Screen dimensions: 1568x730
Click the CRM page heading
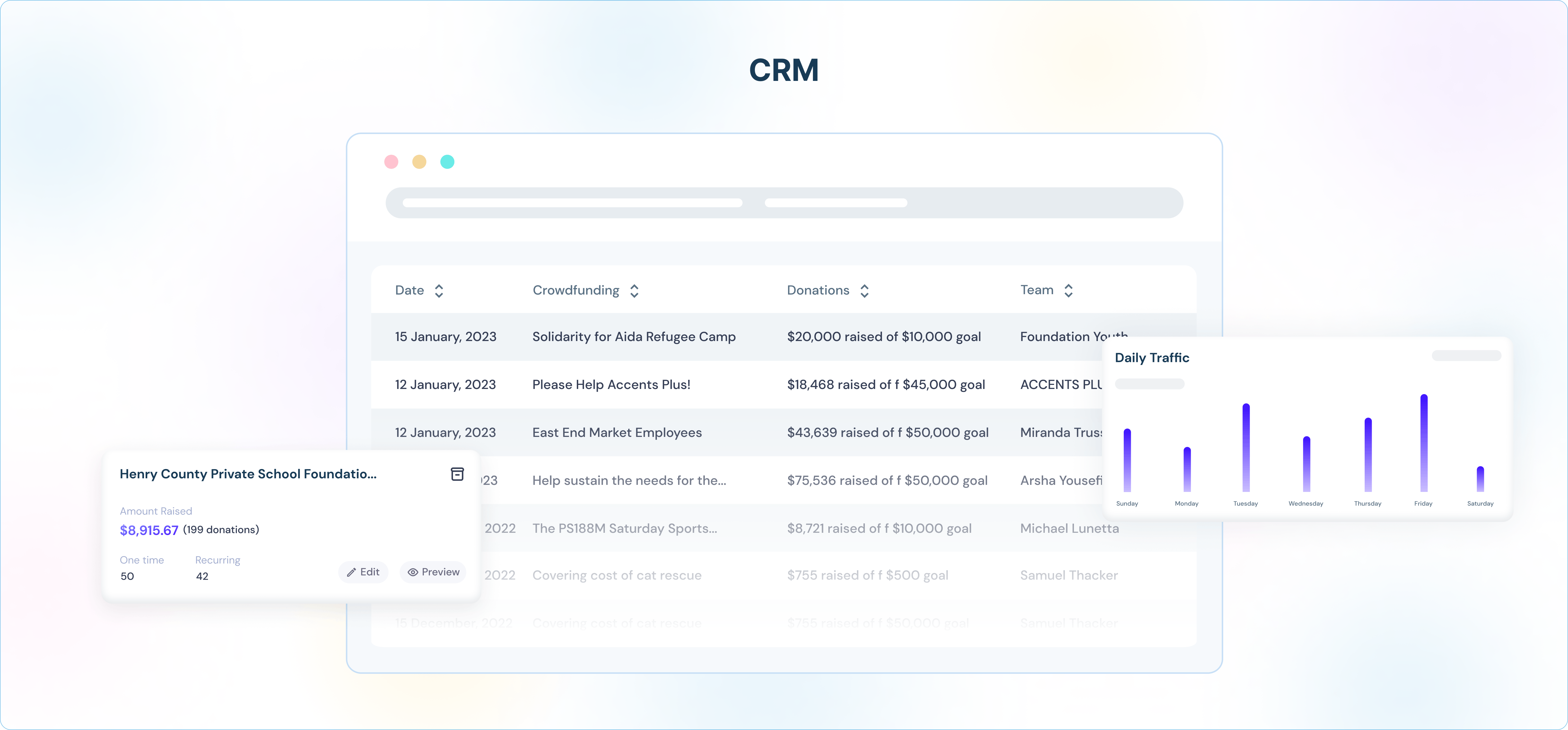(783, 70)
